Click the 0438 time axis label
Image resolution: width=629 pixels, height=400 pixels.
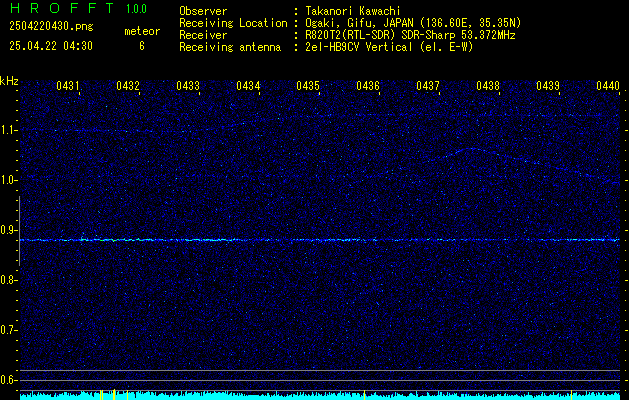488,85
